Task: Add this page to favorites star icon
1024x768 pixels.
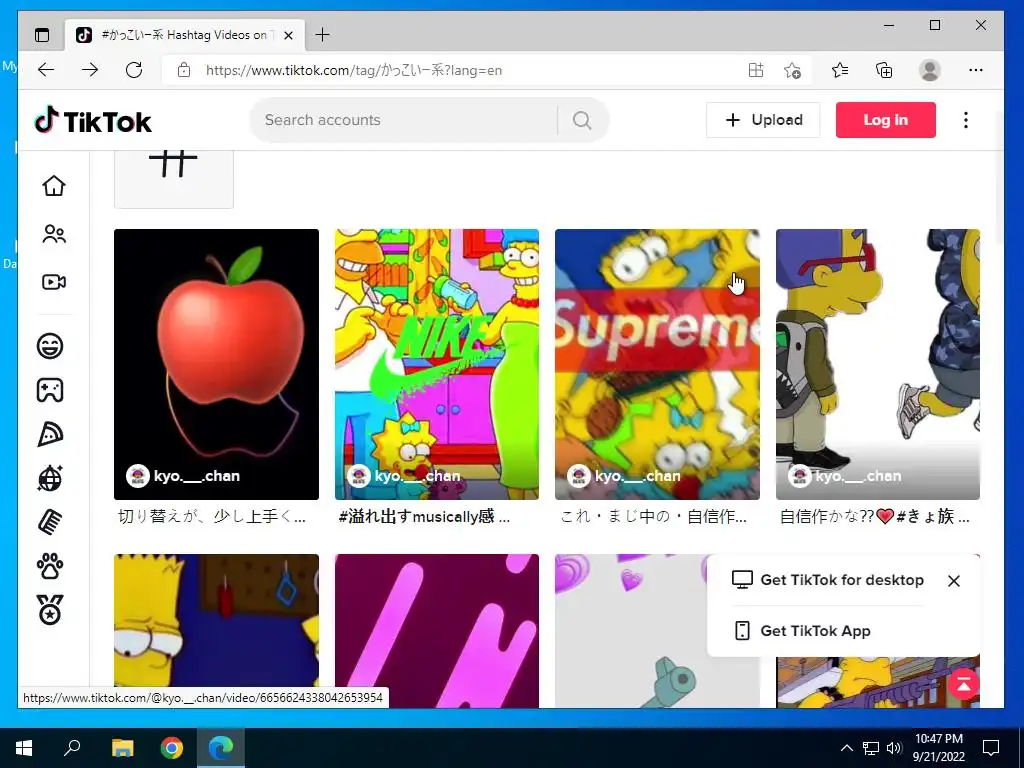Action: point(792,70)
